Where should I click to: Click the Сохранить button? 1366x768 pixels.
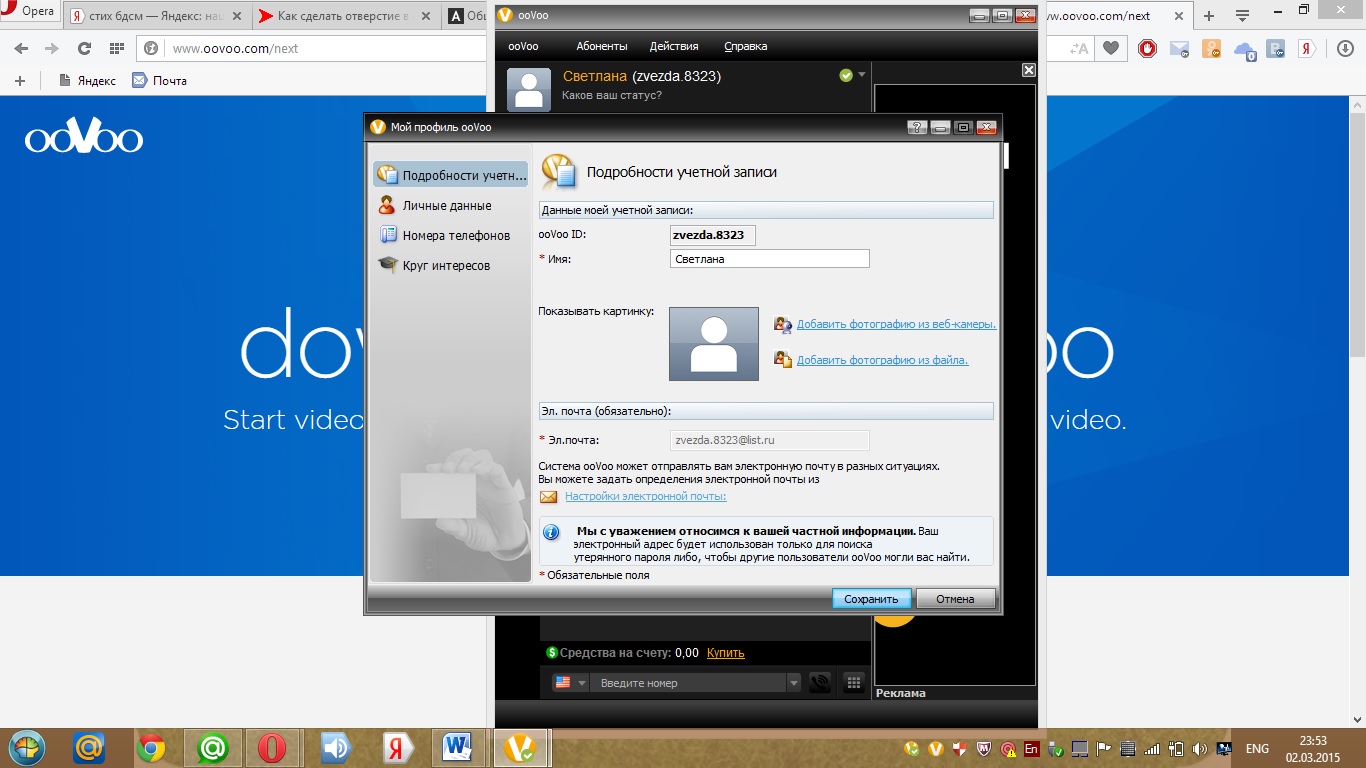point(871,599)
